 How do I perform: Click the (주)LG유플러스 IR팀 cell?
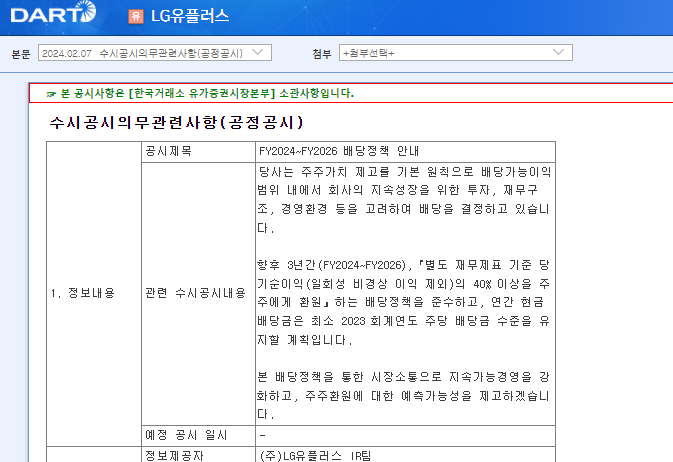[x=405, y=455]
